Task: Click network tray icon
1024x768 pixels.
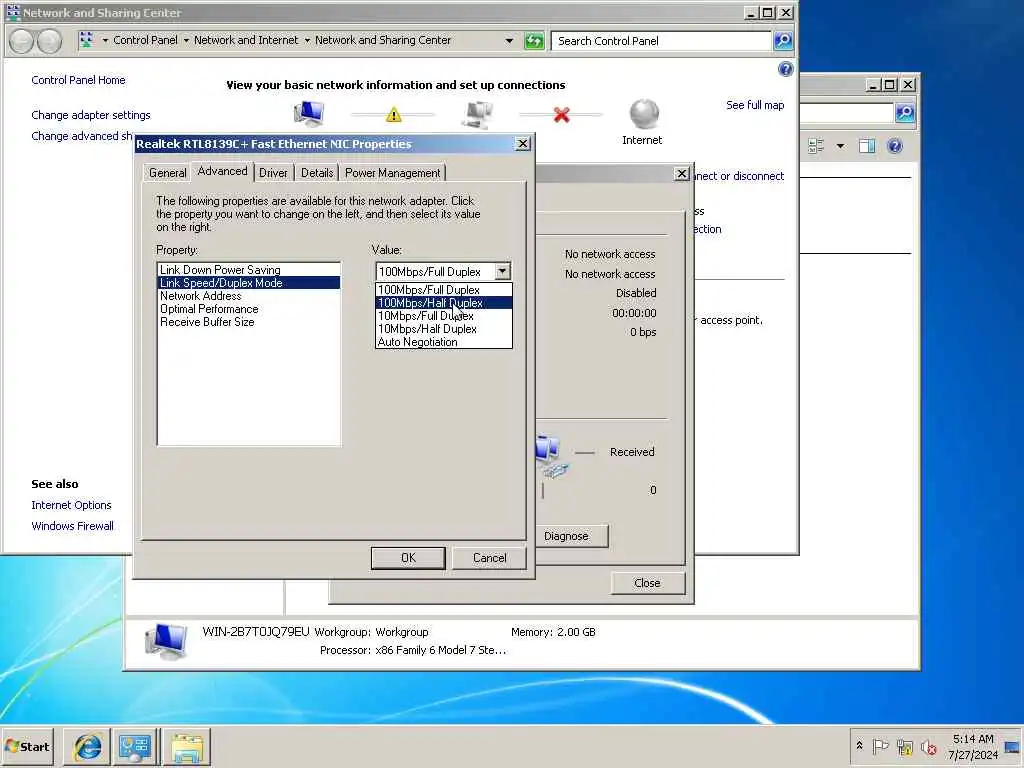Action: (x=904, y=746)
